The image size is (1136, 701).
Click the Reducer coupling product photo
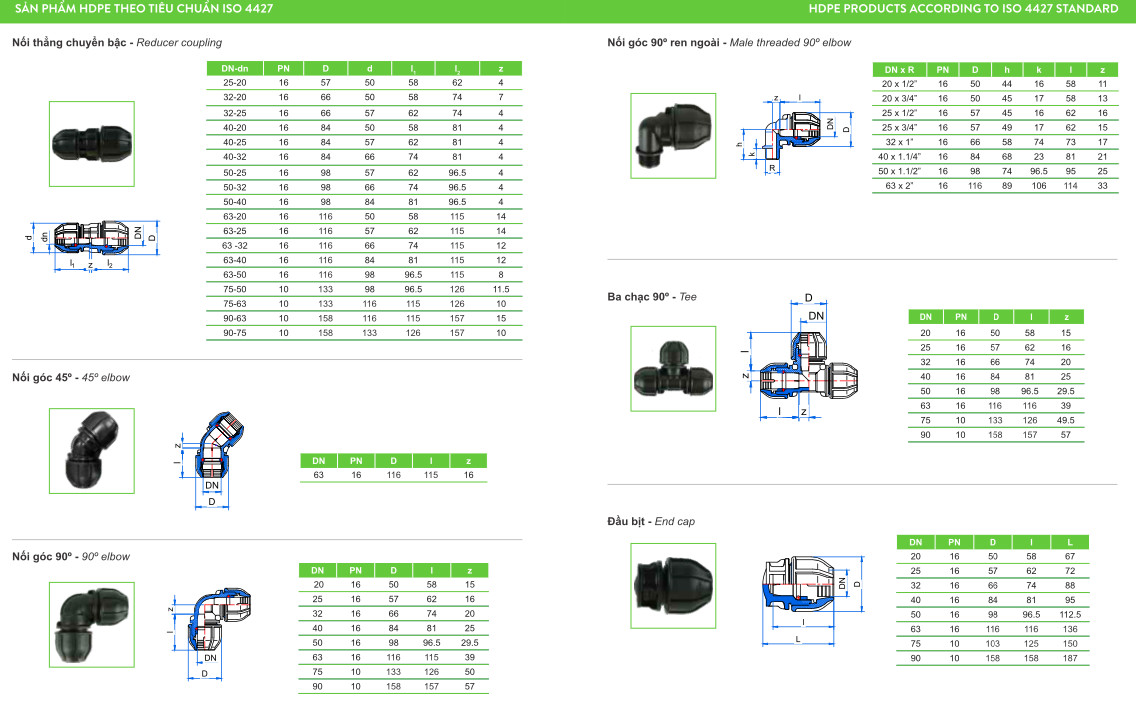pyautogui.click(x=91, y=143)
